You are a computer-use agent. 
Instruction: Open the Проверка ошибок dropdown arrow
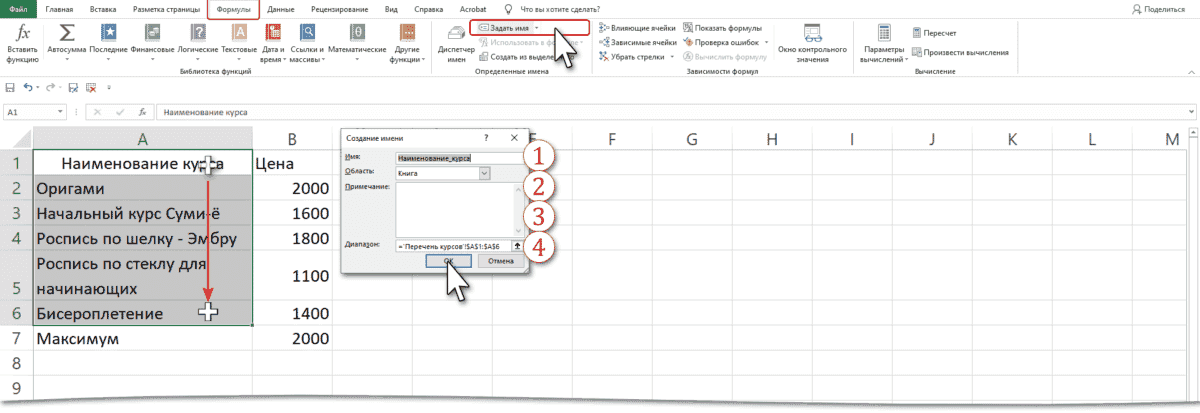(x=766, y=42)
